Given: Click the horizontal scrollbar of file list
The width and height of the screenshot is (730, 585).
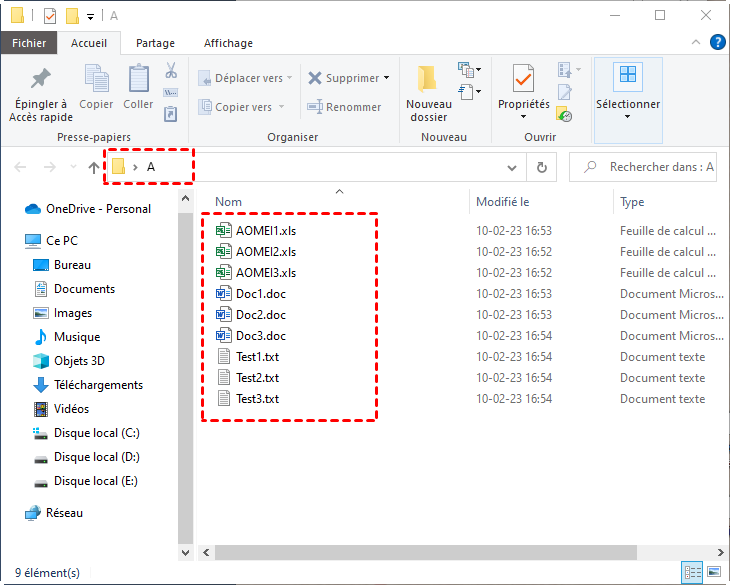Looking at the screenshot, I should click(x=426, y=552).
